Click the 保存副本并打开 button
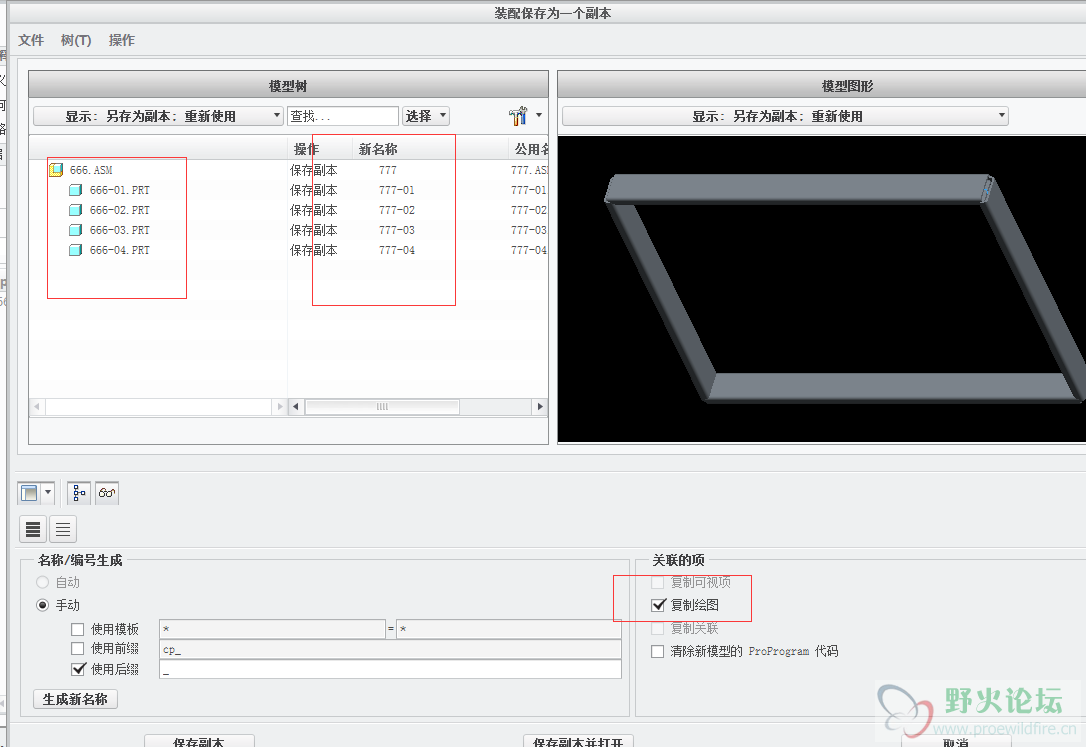This screenshot has width=1086, height=747. 578,741
